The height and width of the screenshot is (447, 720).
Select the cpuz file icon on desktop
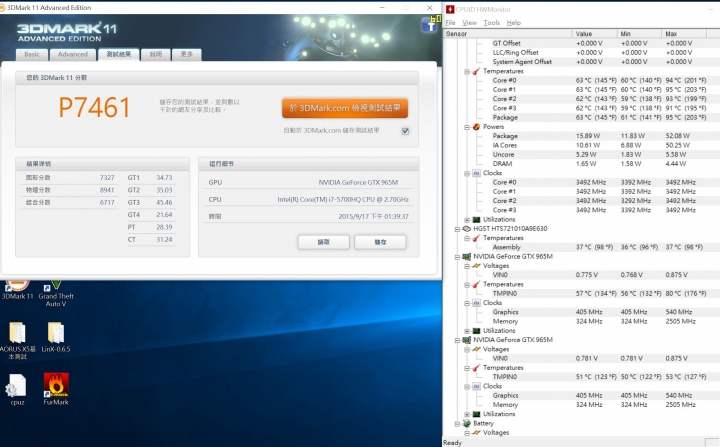[x=17, y=390]
